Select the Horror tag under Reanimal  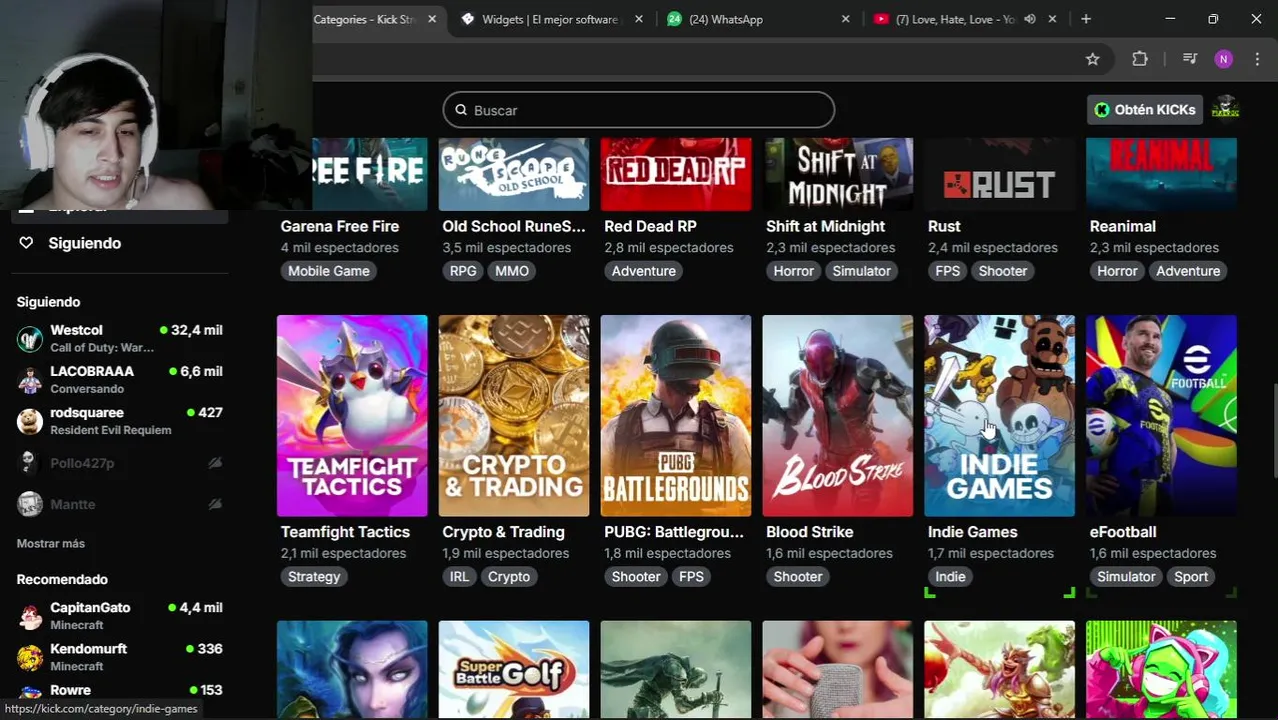(x=1117, y=271)
